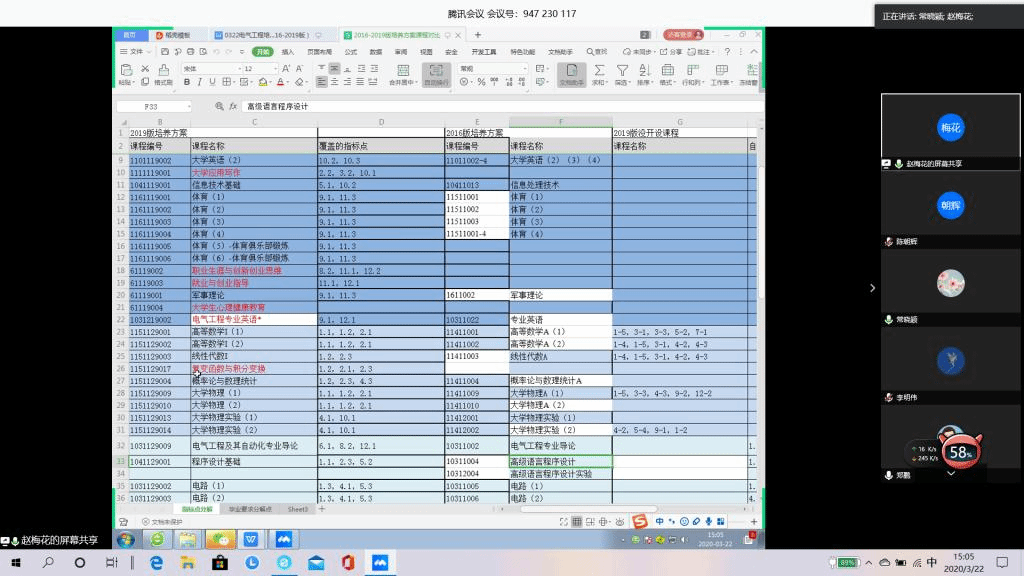The width and height of the screenshot is (1024, 576).
Task: Toggle middle vertical alignment
Action: click(x=334, y=69)
